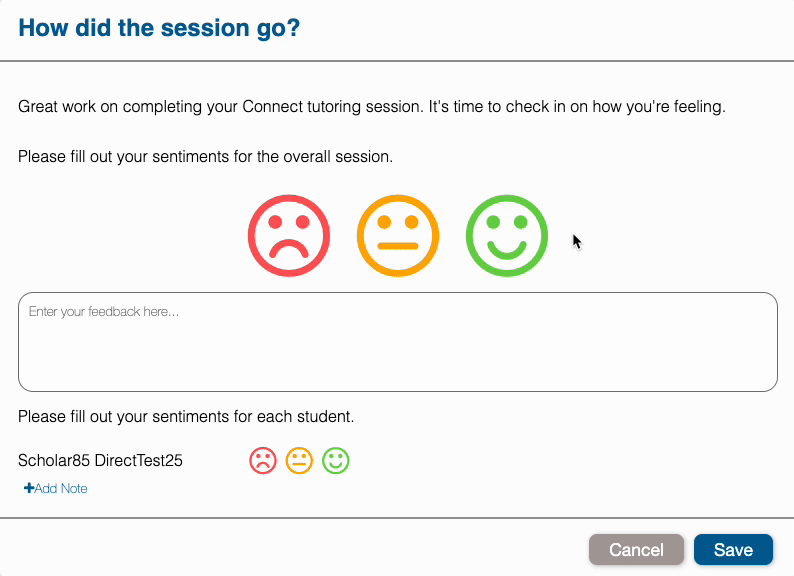Select the large red sad face

[289, 236]
